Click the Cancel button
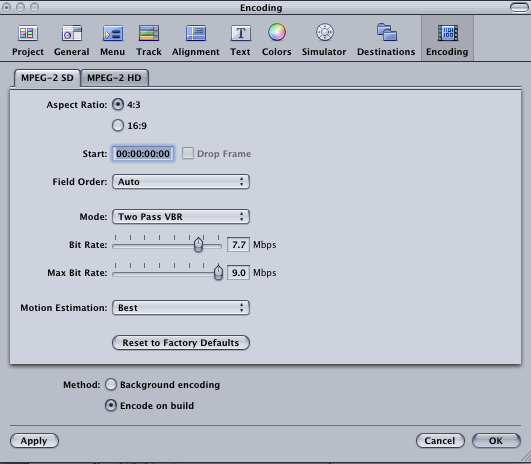The width and height of the screenshot is (531, 464). (440, 441)
